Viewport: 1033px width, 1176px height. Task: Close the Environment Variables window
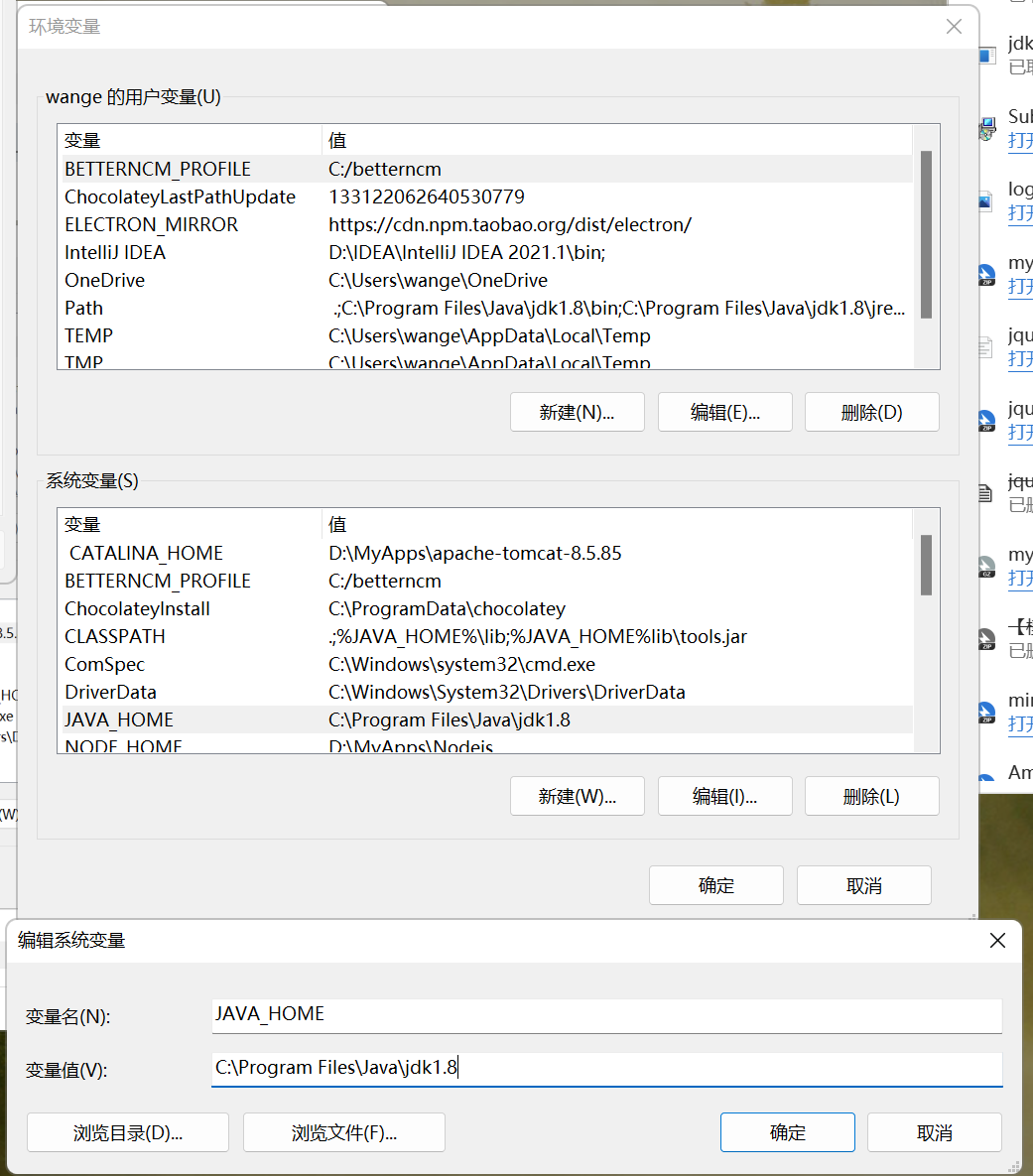coord(954,27)
